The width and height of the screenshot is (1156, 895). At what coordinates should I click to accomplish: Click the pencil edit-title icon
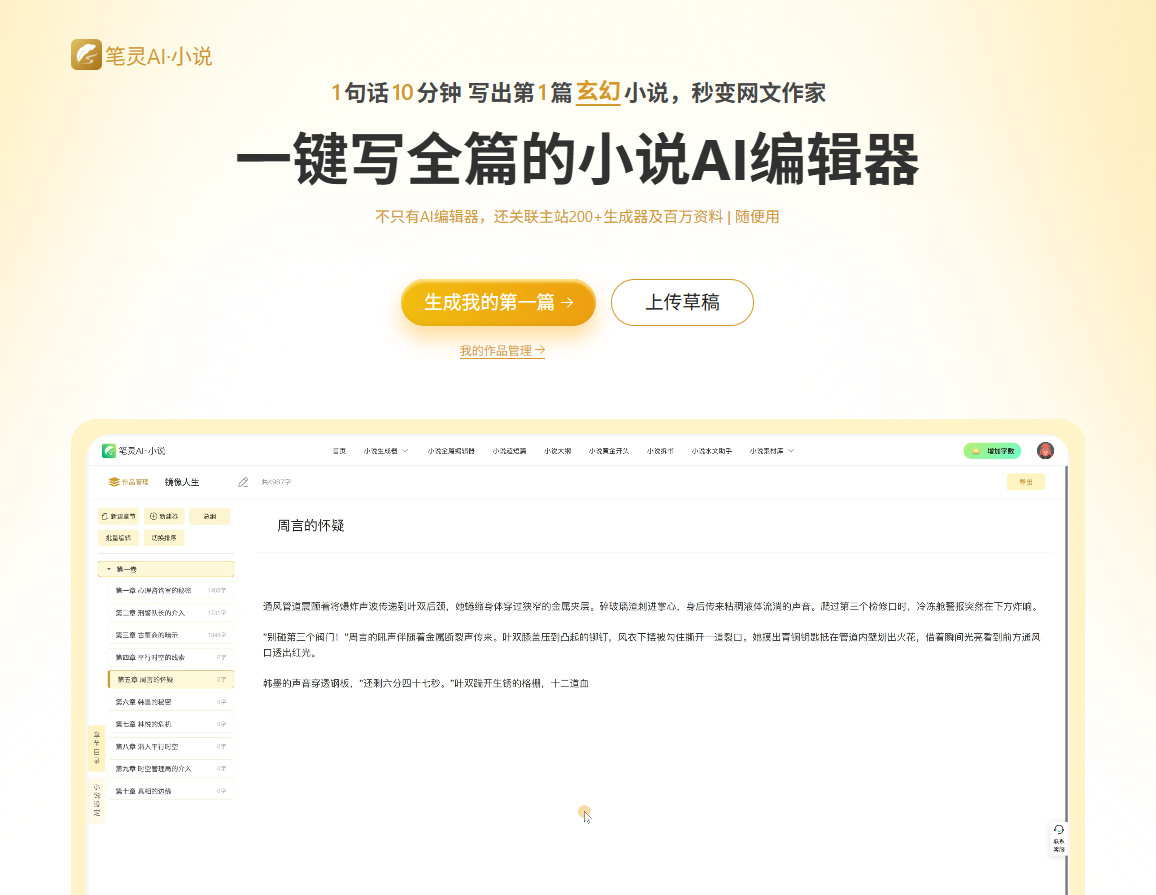coord(243,482)
